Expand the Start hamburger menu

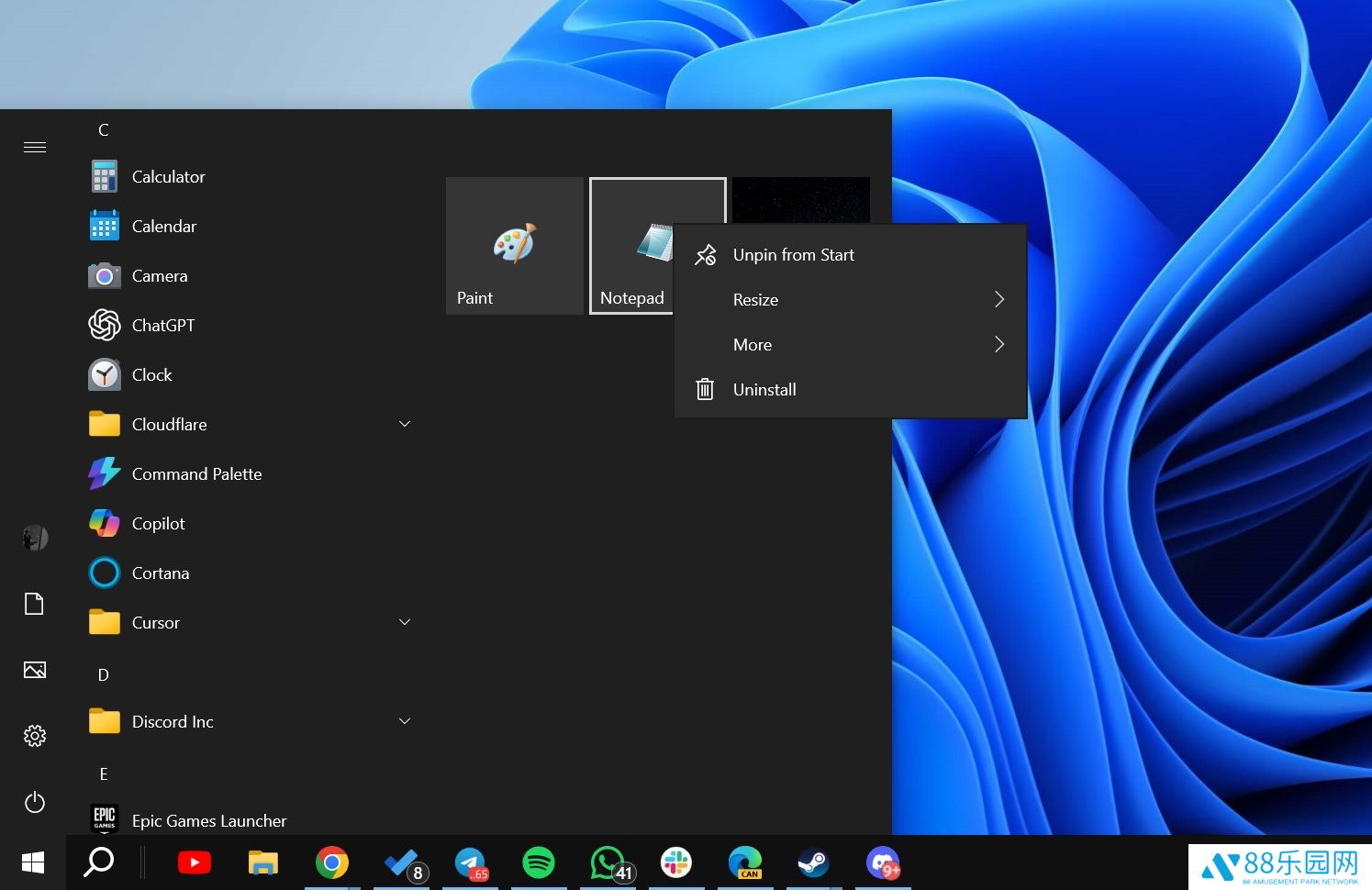[x=35, y=148]
